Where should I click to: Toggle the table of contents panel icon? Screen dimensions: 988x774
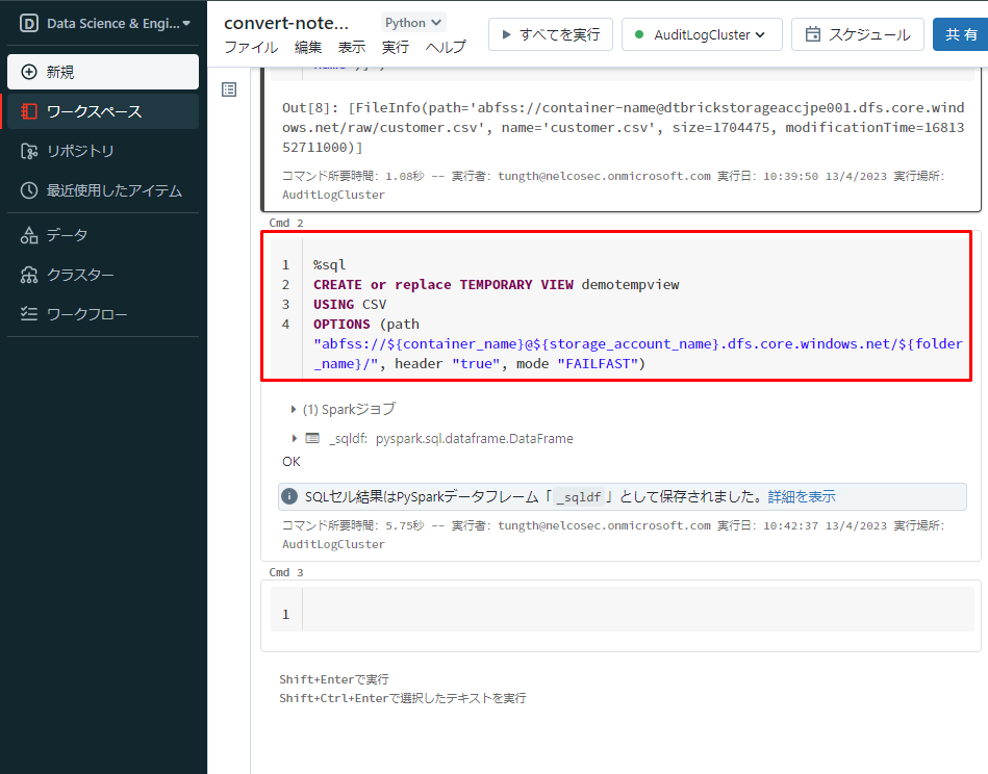click(x=229, y=90)
